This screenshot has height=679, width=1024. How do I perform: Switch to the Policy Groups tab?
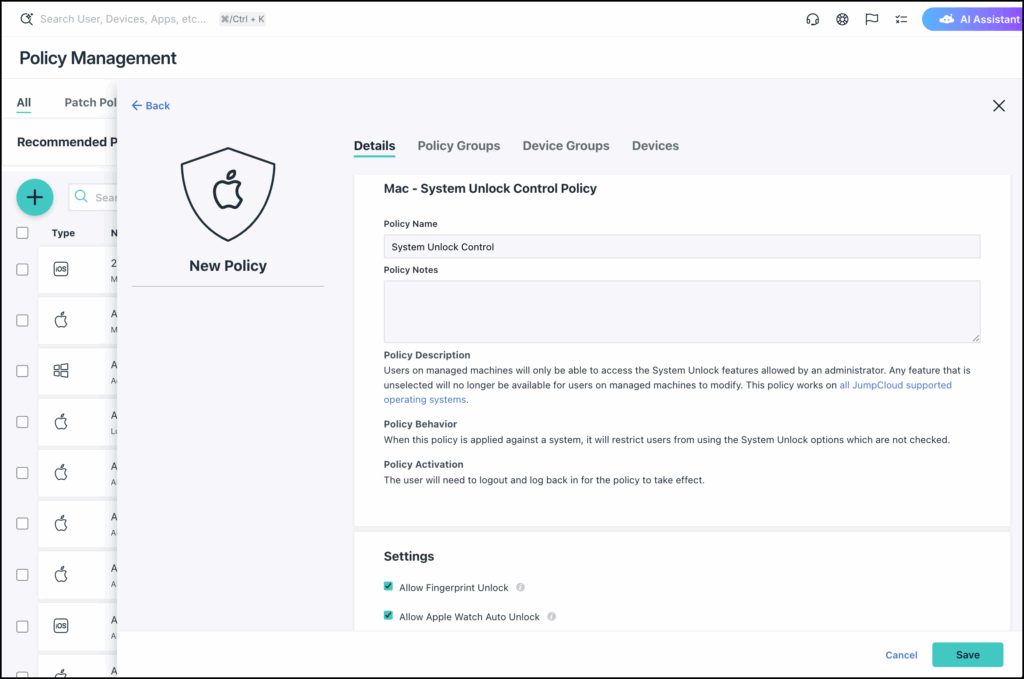[458, 146]
